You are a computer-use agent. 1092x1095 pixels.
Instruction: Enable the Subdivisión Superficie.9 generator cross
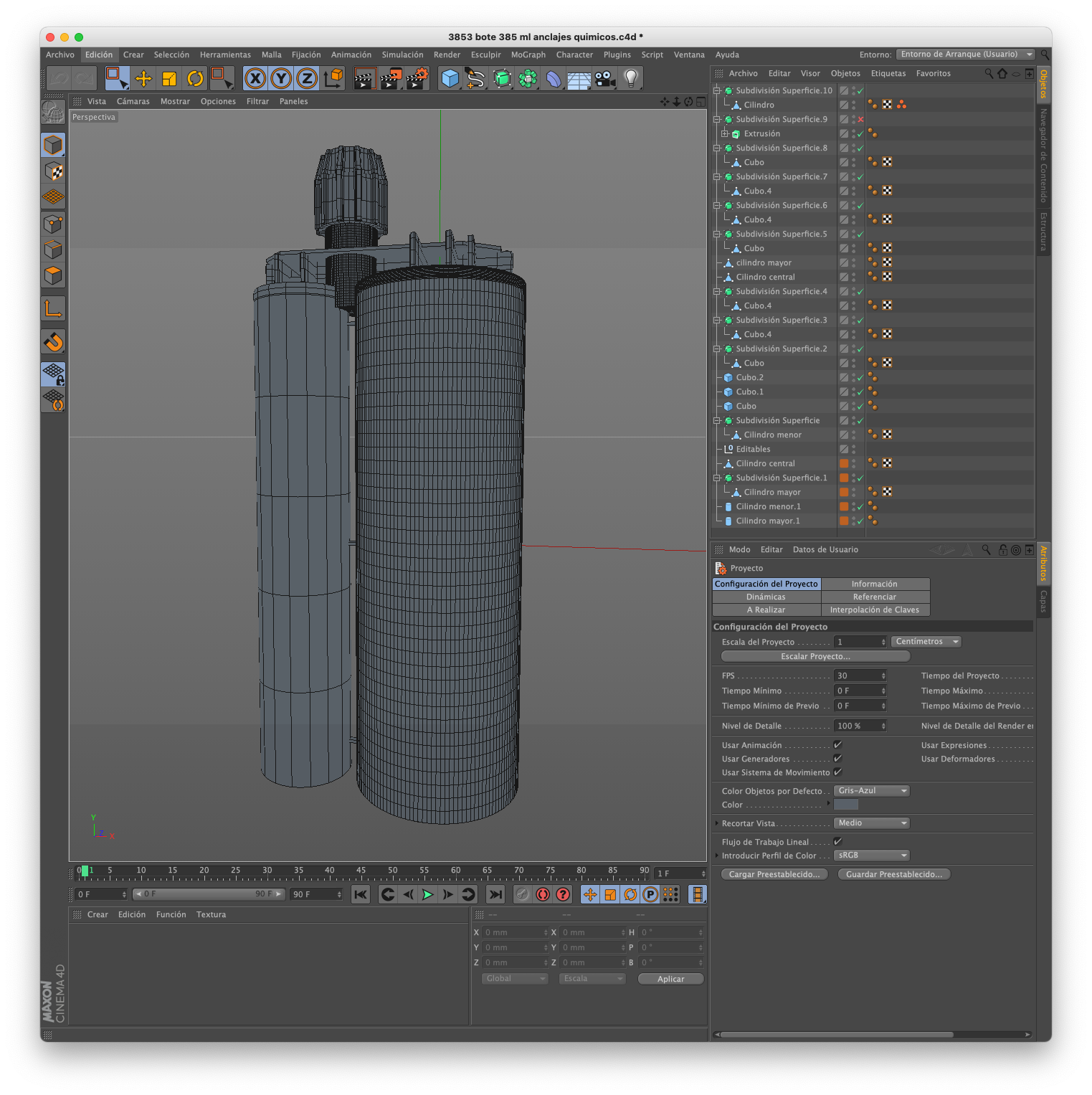point(860,120)
